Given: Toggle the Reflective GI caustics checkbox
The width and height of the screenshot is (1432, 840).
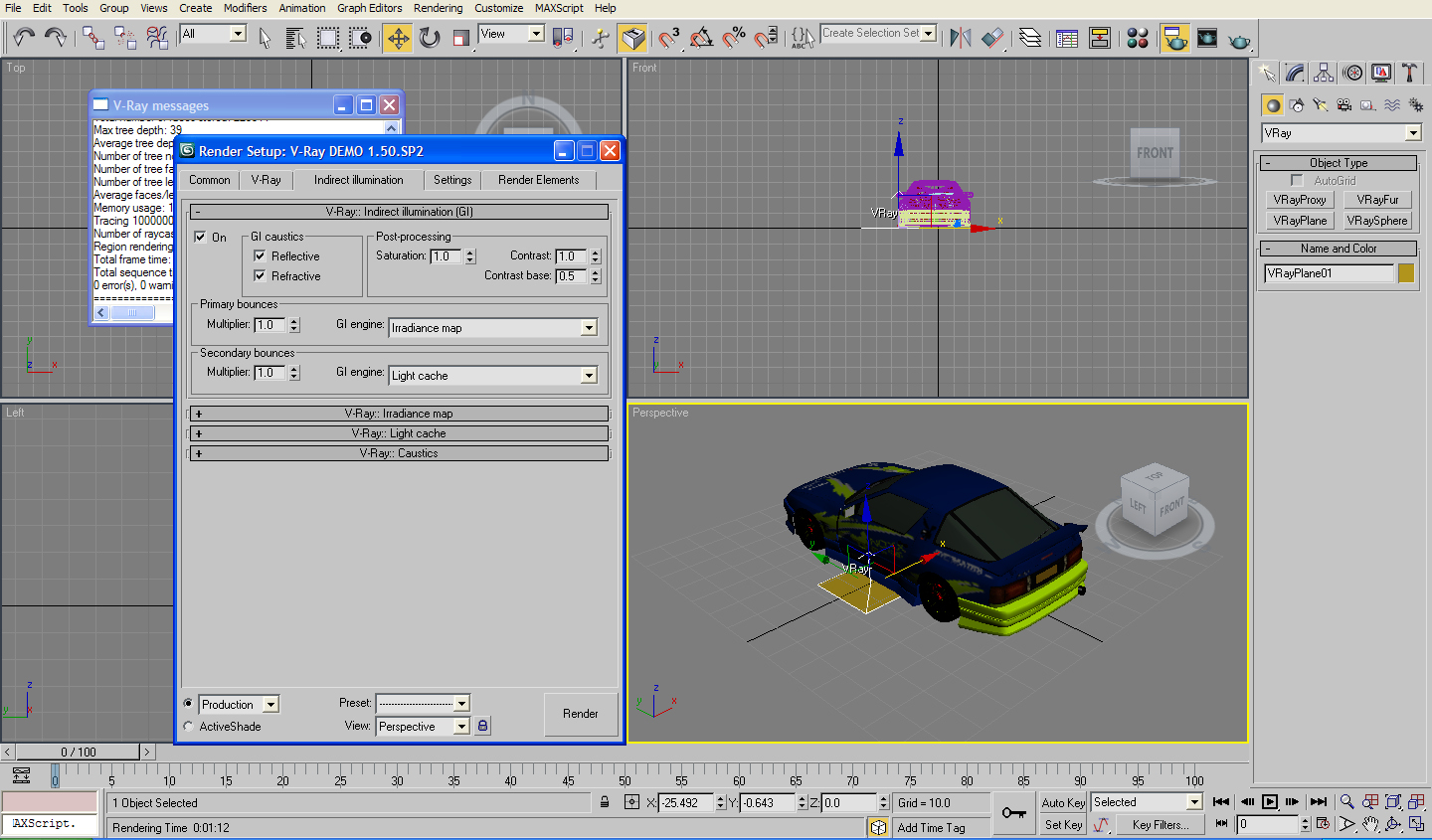Looking at the screenshot, I should coord(260,255).
